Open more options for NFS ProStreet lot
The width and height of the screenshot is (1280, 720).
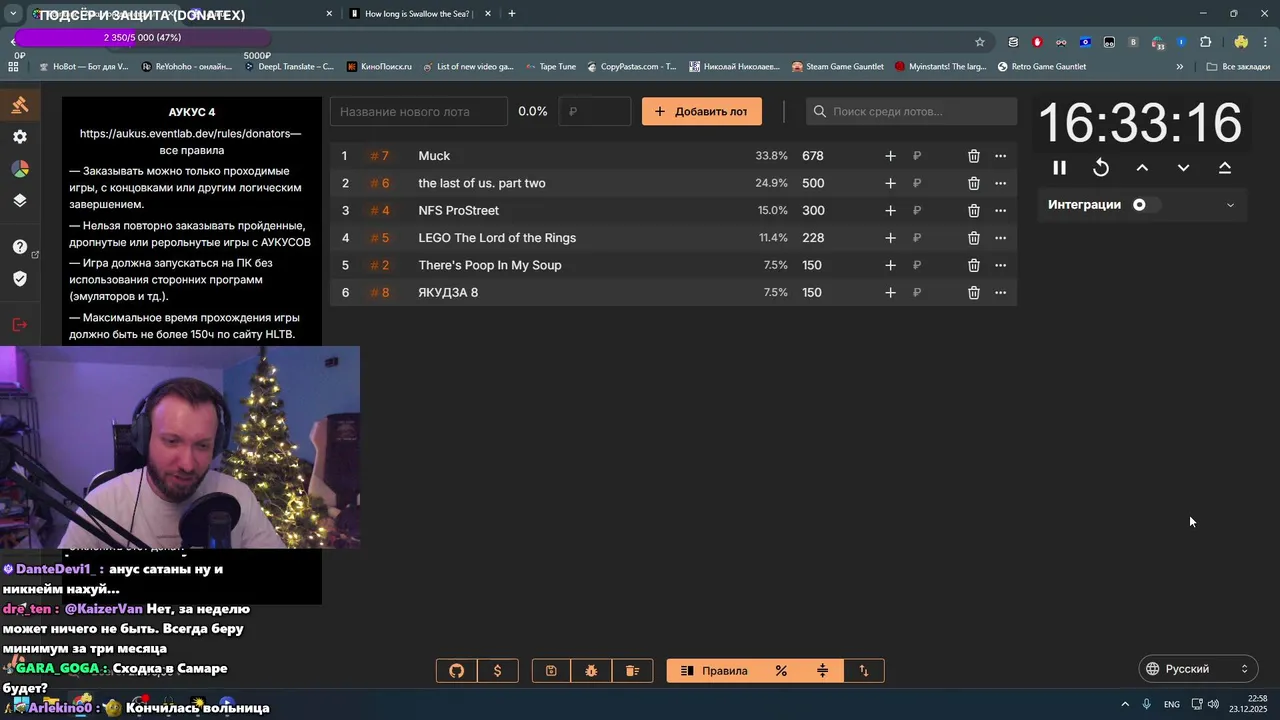click(x=1000, y=211)
